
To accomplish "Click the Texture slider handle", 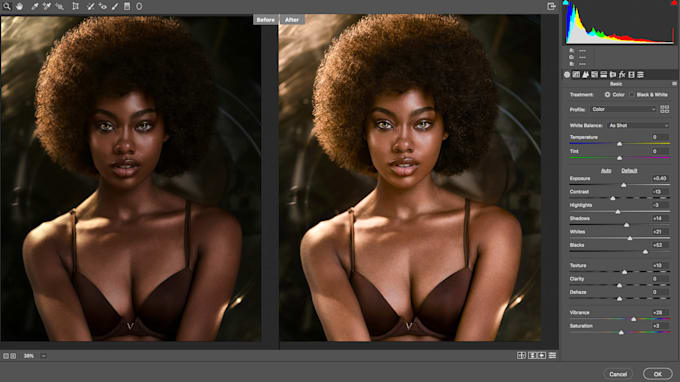I will [624, 272].
